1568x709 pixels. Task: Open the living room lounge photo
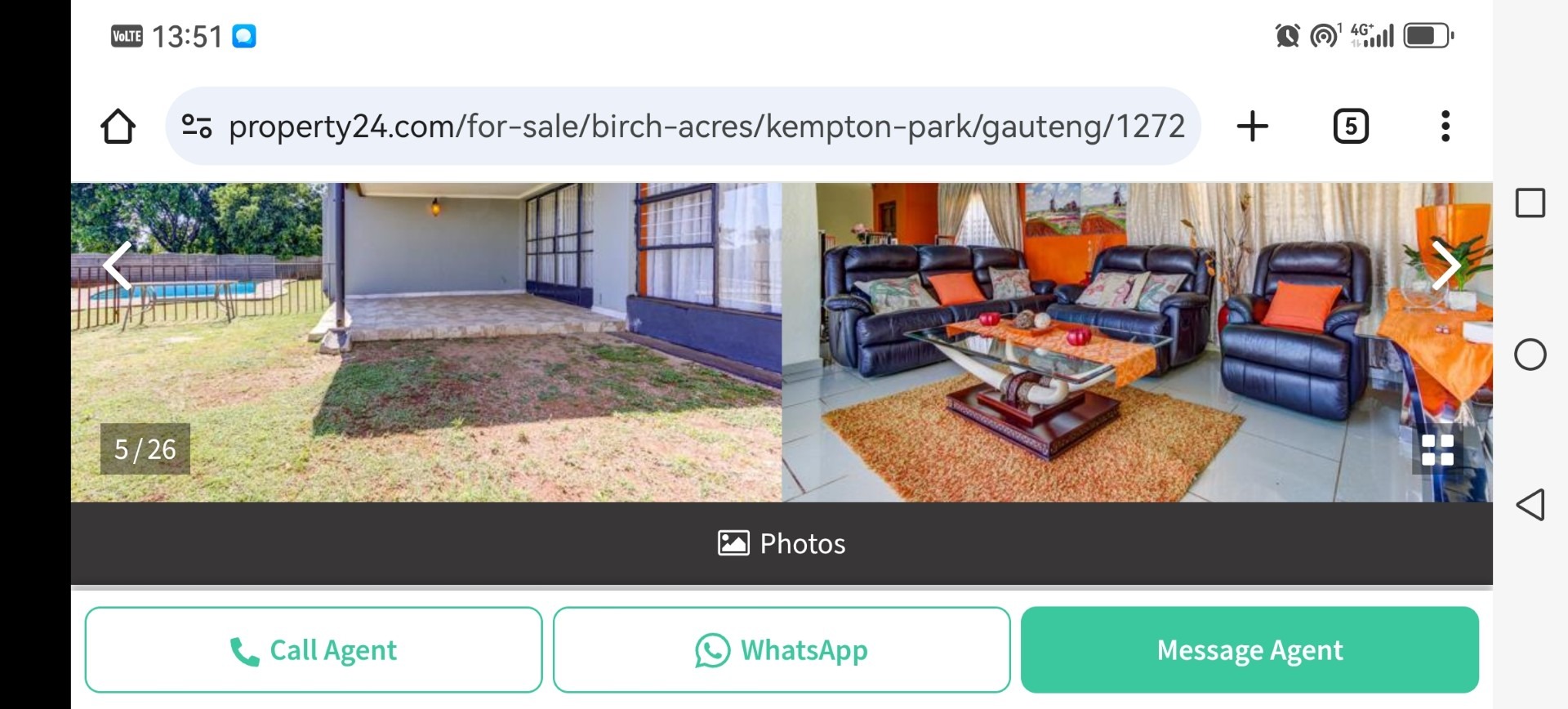(1138, 342)
